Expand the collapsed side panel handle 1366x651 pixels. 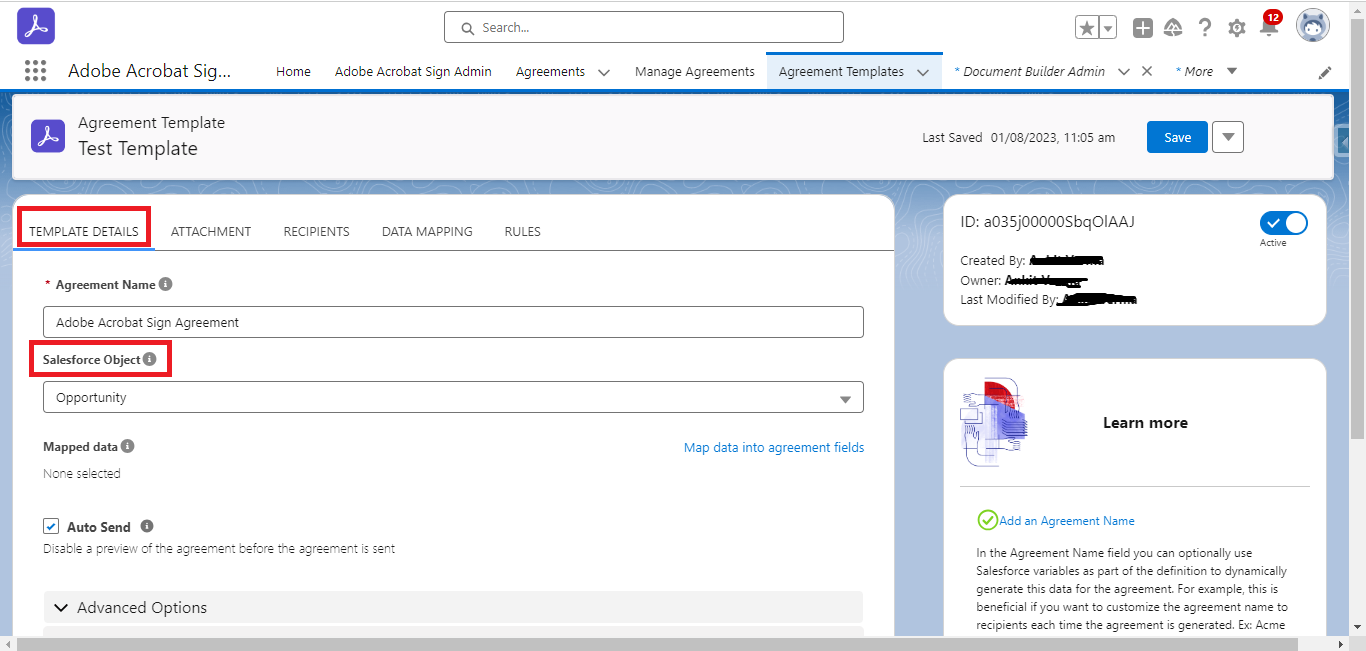(1344, 141)
